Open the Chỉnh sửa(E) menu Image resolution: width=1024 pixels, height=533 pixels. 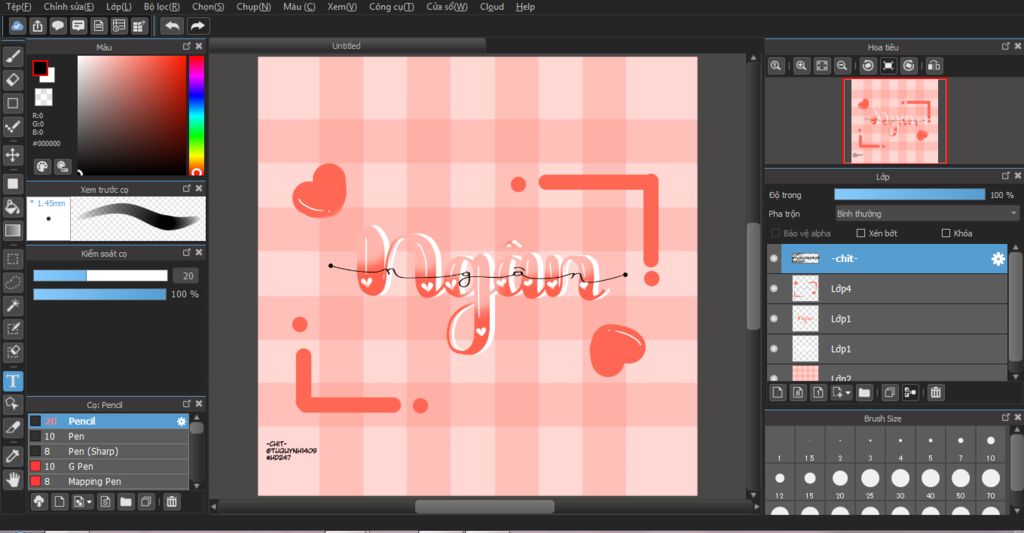(x=69, y=7)
